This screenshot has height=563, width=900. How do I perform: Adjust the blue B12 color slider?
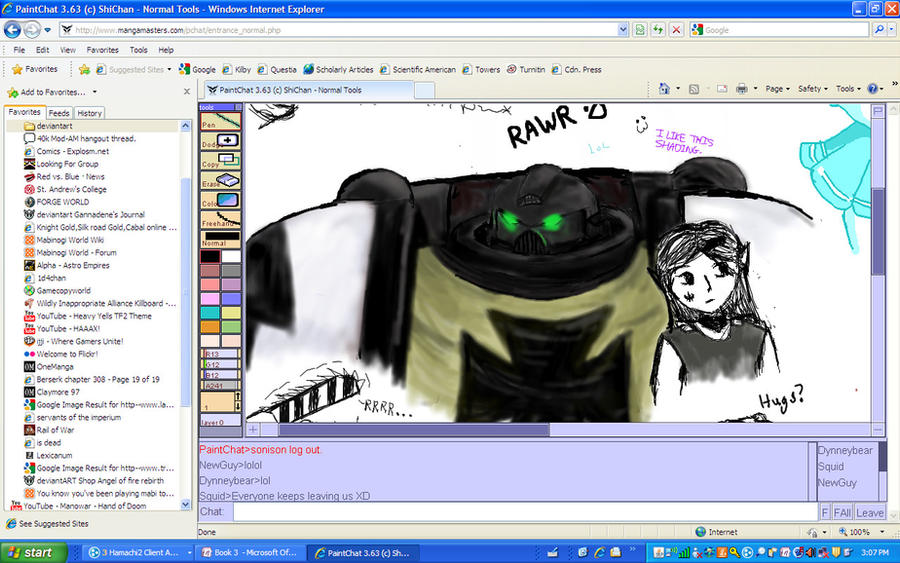coord(220,374)
